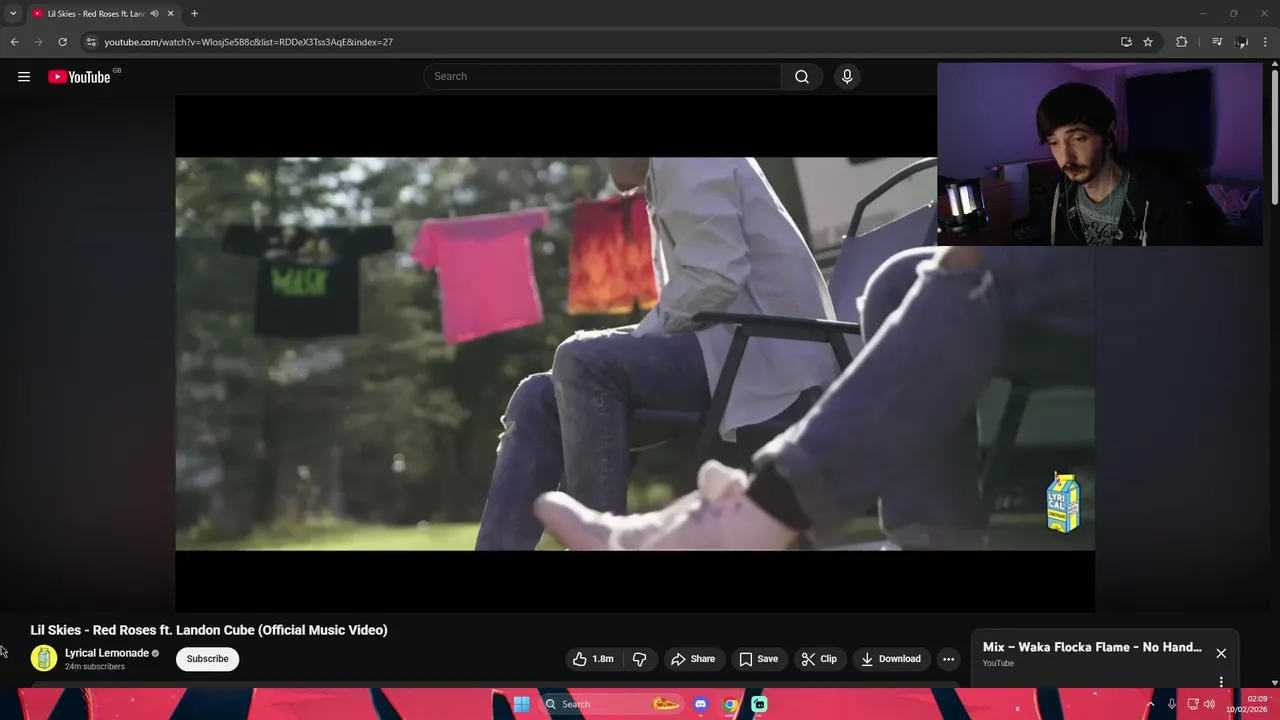This screenshot has width=1280, height=720.
Task: Open the teal app icon in taskbar
Action: pyautogui.click(x=759, y=704)
